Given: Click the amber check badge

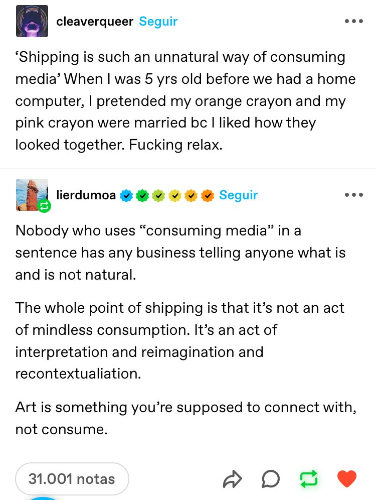Looking at the screenshot, I should point(191,195).
